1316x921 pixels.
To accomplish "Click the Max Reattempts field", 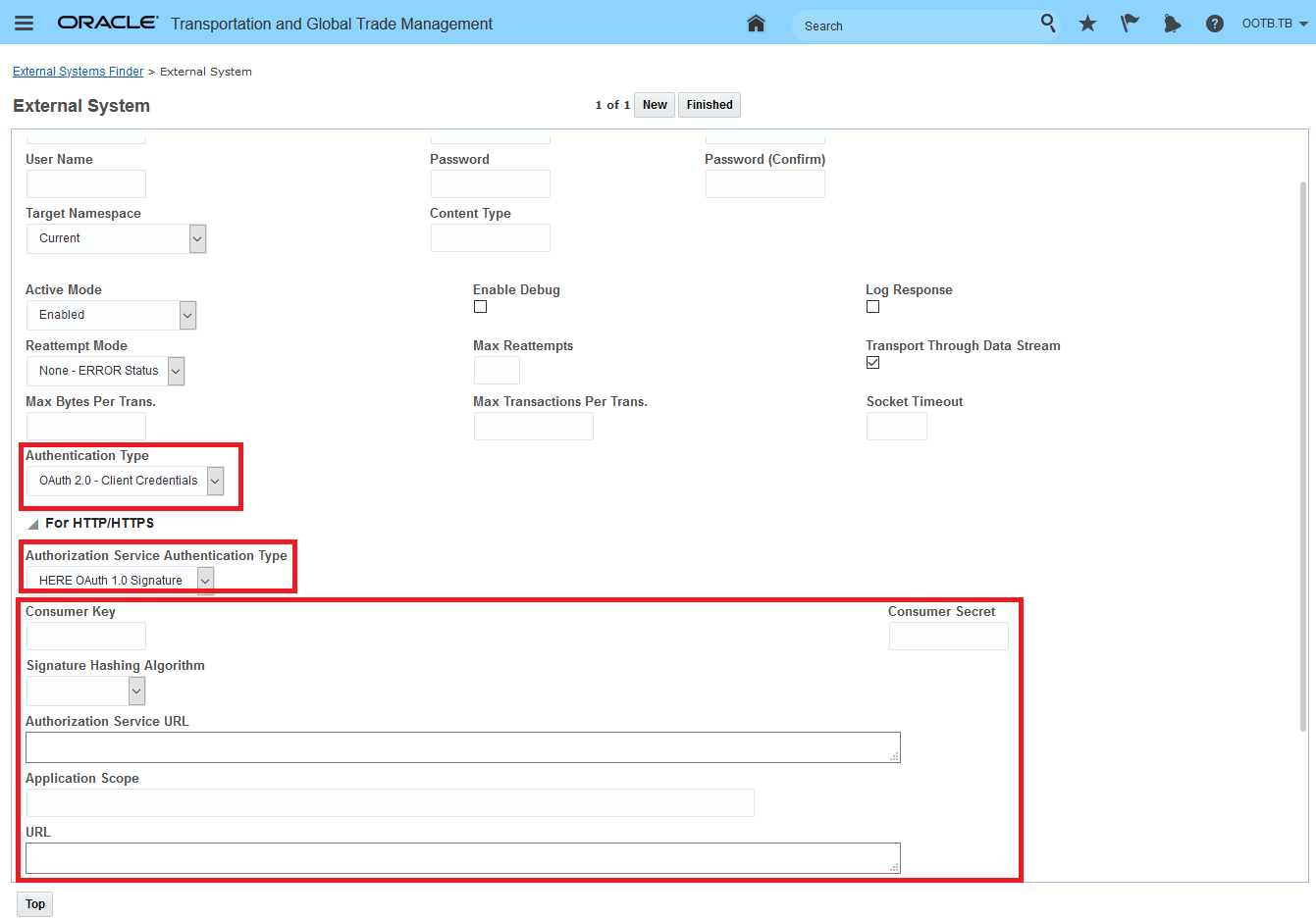I will tap(497, 371).
